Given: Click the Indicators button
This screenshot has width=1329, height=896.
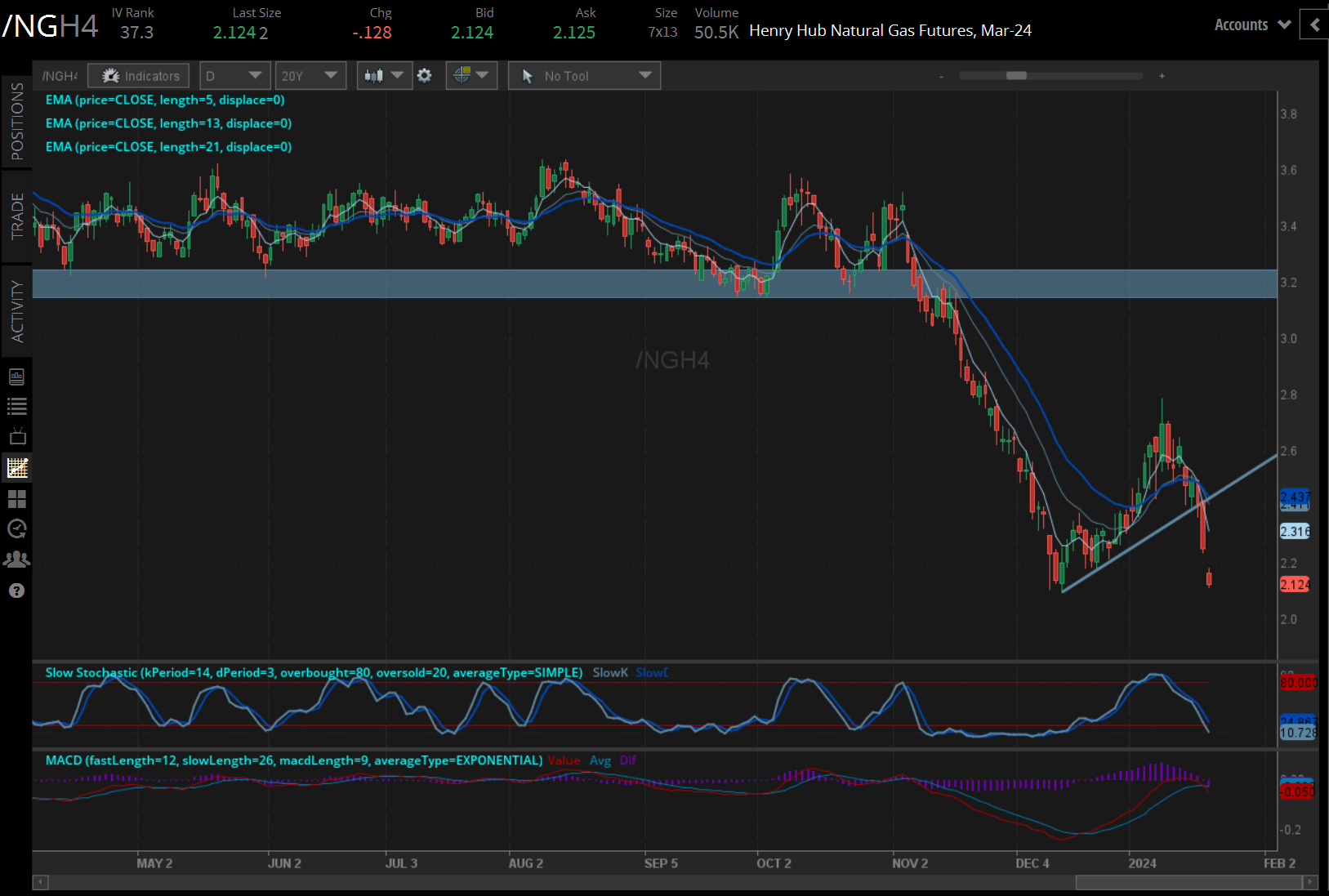Looking at the screenshot, I should point(139,76).
